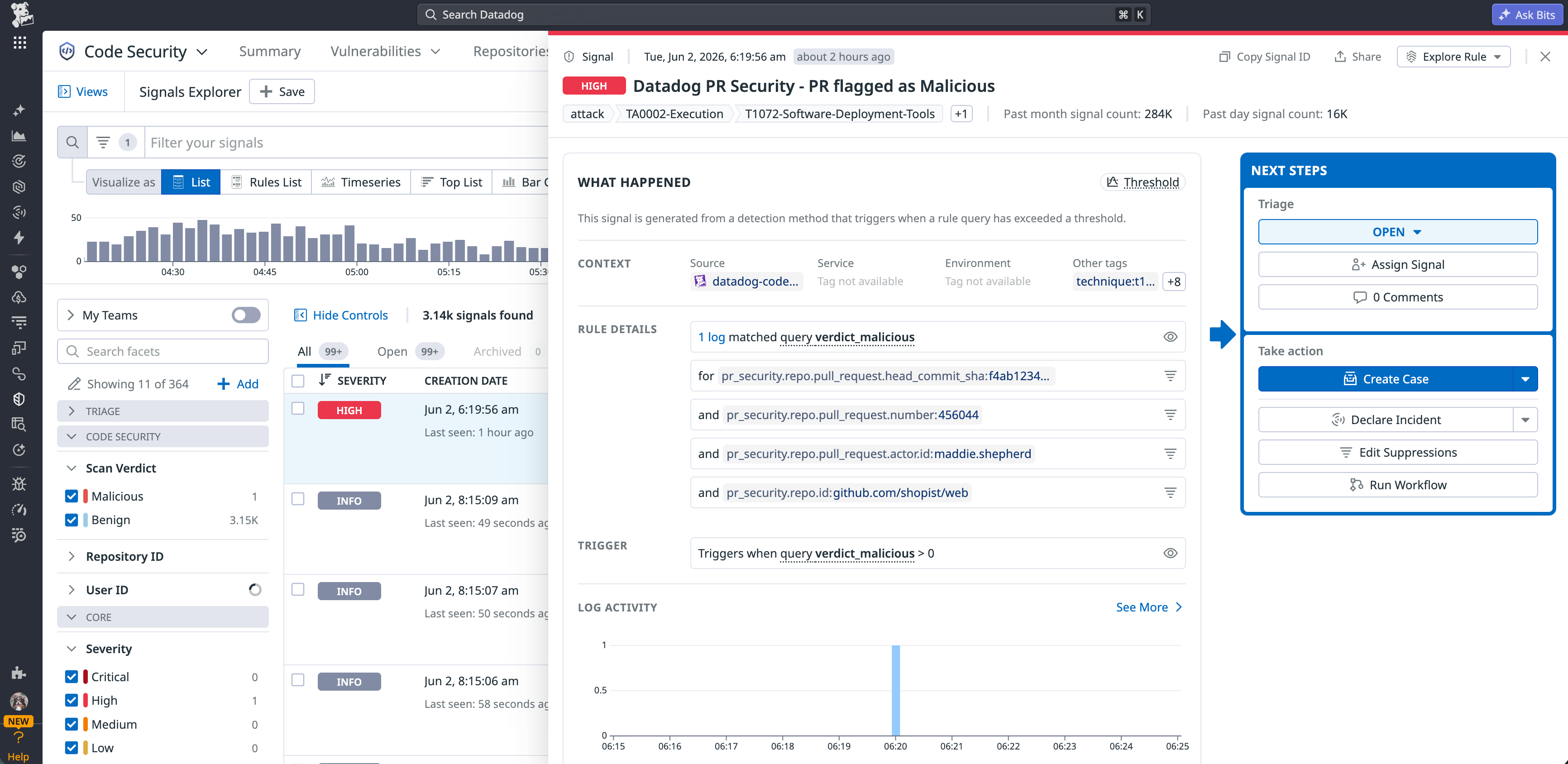Click the Run Workflow button
The image size is (1568, 764).
click(x=1397, y=485)
